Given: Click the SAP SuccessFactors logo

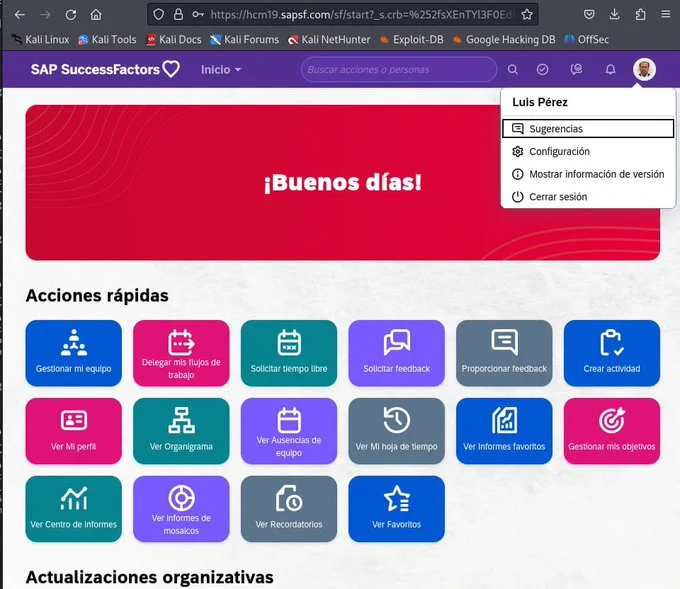Looking at the screenshot, I should (x=105, y=69).
